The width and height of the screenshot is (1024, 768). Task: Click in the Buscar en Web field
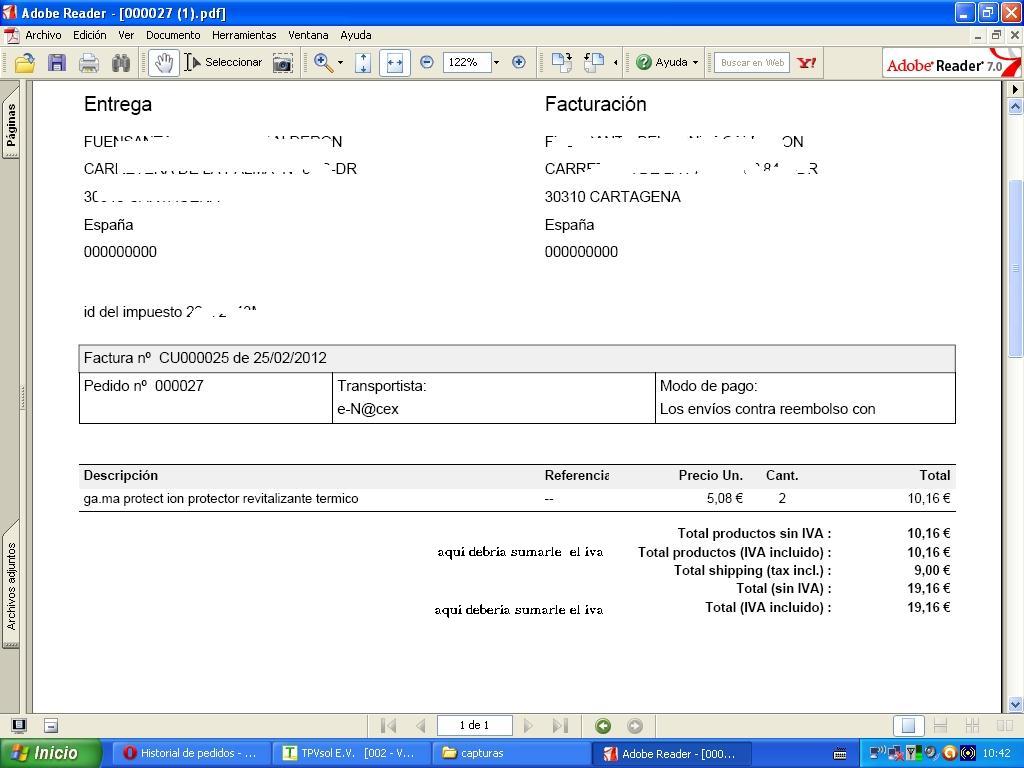pos(752,63)
